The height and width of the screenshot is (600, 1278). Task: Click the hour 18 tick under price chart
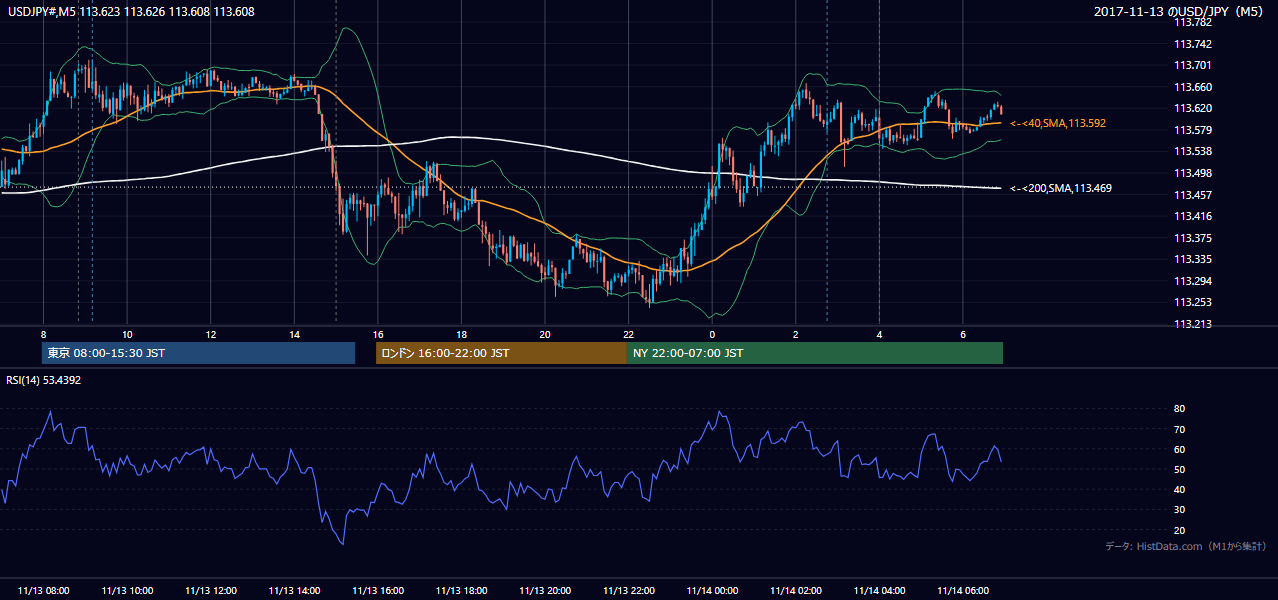tap(461, 334)
